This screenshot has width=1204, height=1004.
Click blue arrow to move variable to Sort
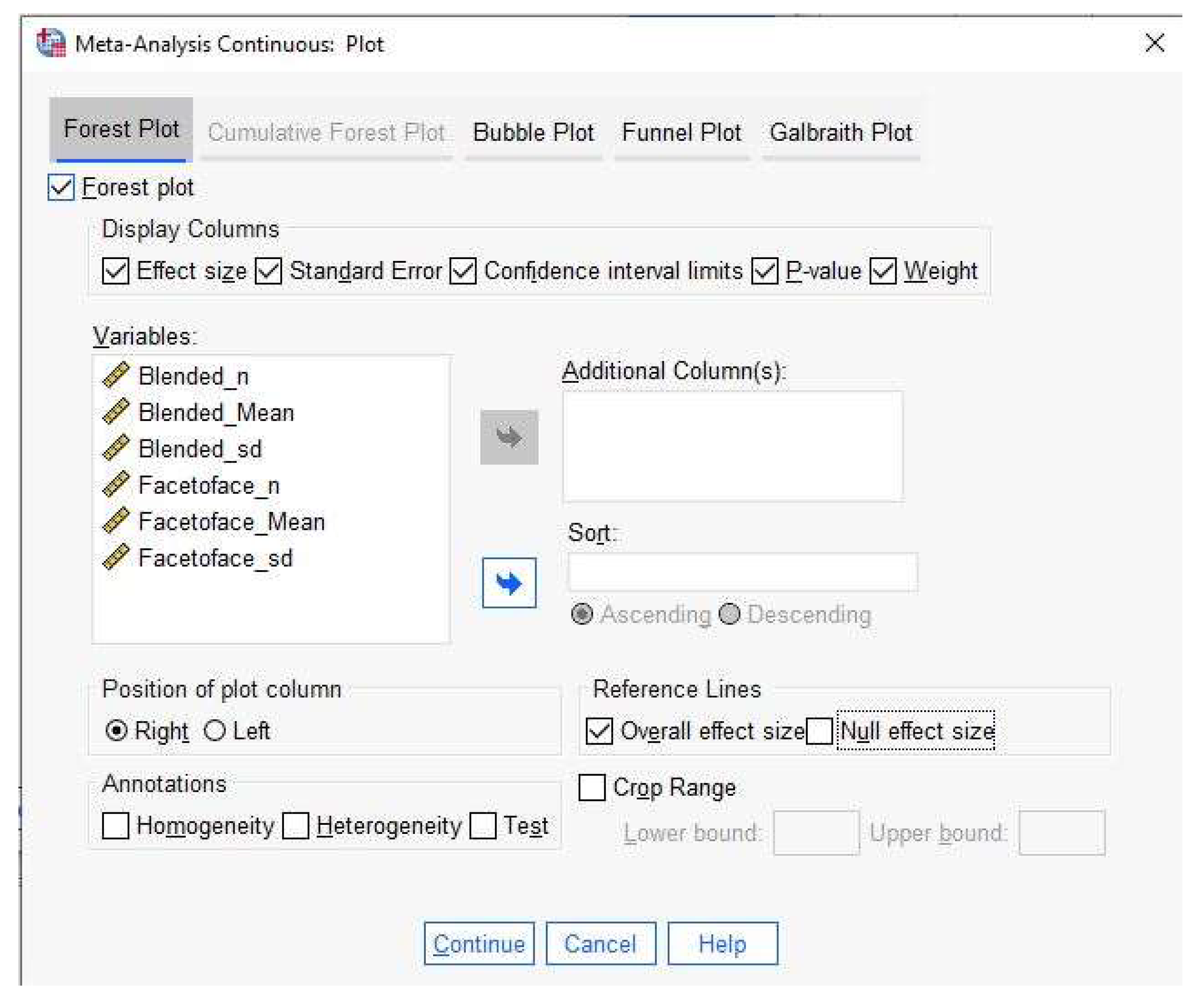[509, 583]
